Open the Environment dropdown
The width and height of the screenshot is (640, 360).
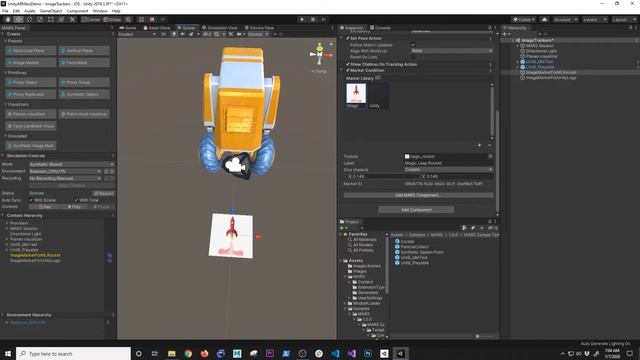point(65,171)
